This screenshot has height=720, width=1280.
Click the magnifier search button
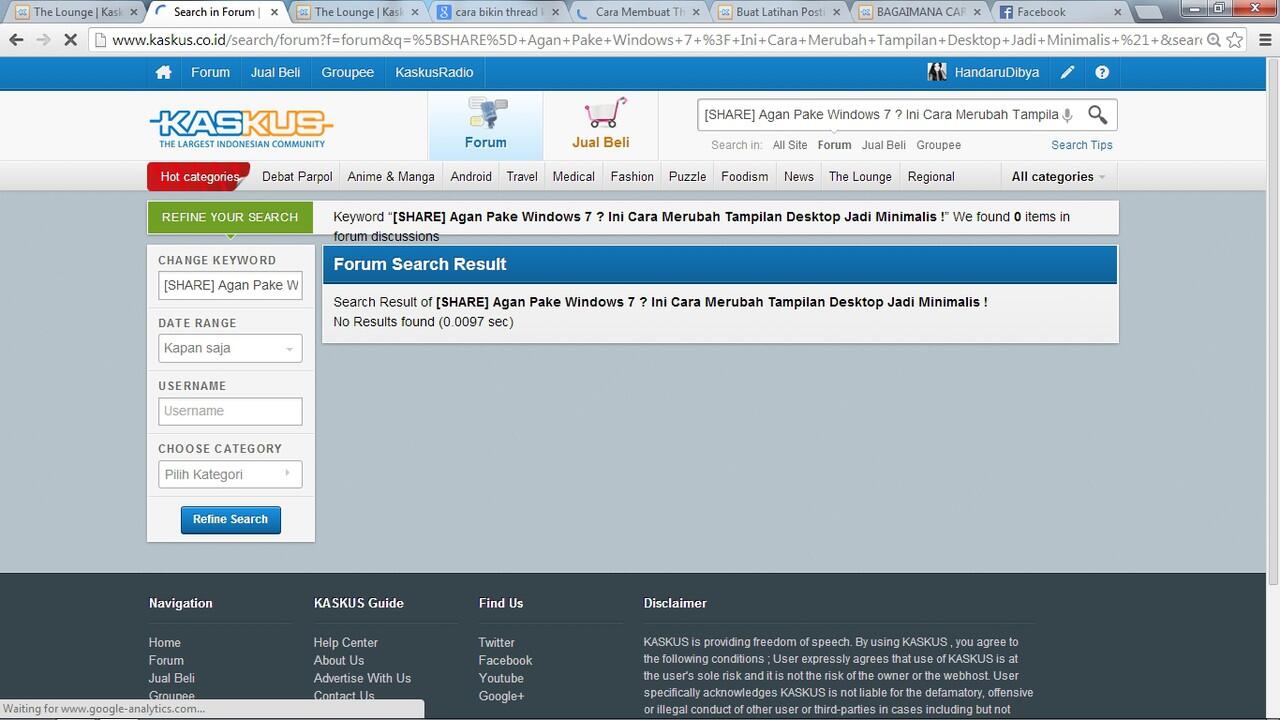tap(1098, 115)
